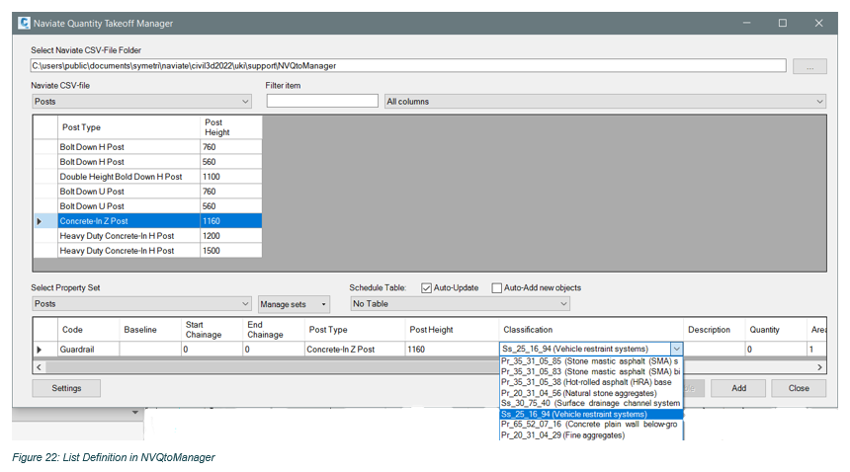The image size is (850, 472).
Task: Click the Add button
Action: 738,388
